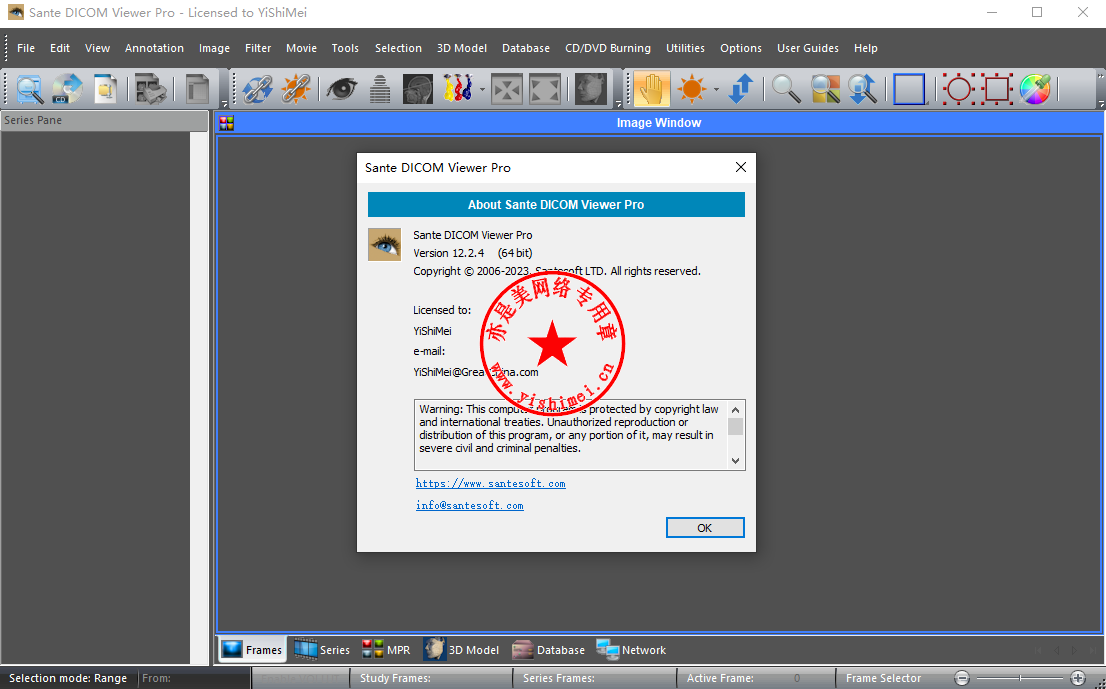Screen dimensions: 1106x689
Task: Close the About dialog with X
Action: [x=741, y=167]
